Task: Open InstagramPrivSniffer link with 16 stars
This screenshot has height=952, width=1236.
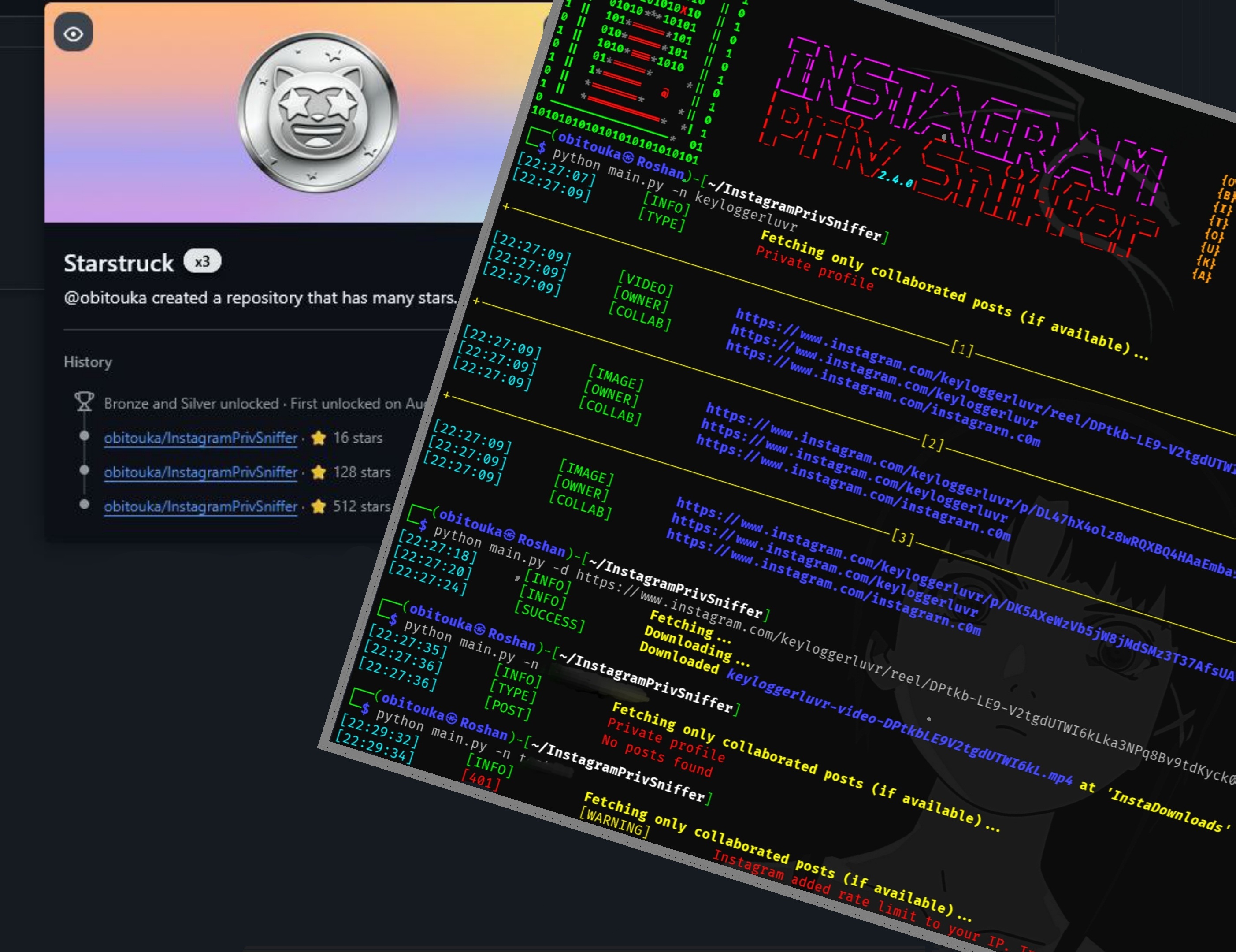Action: 200,438
